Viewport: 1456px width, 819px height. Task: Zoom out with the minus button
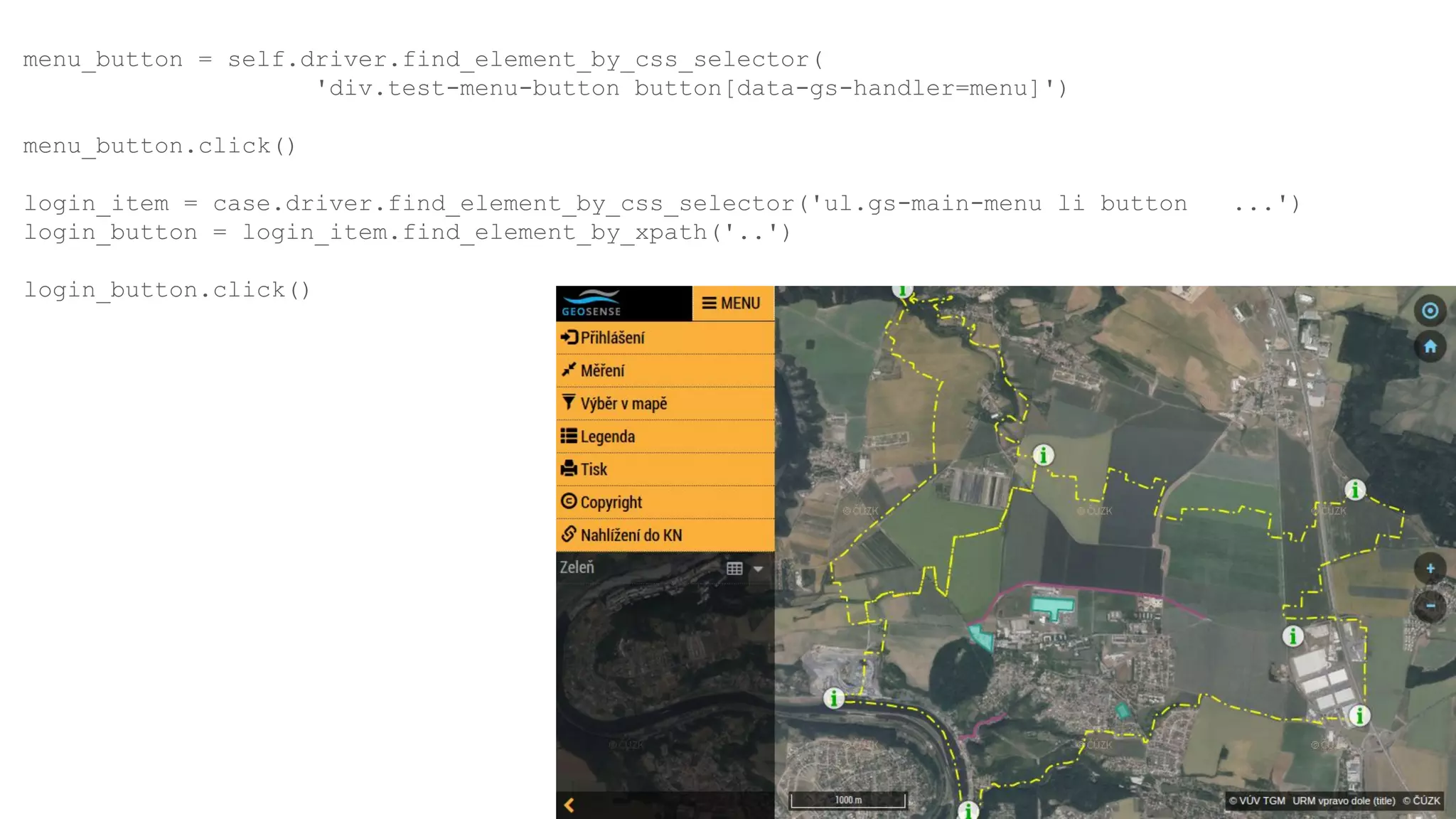point(1430,606)
